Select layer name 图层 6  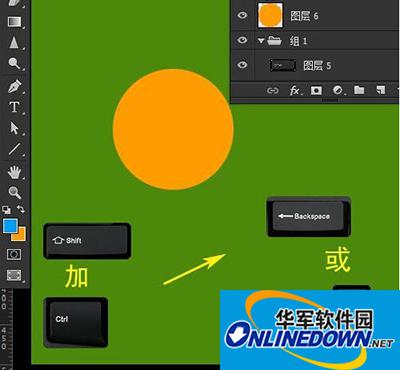pos(304,16)
